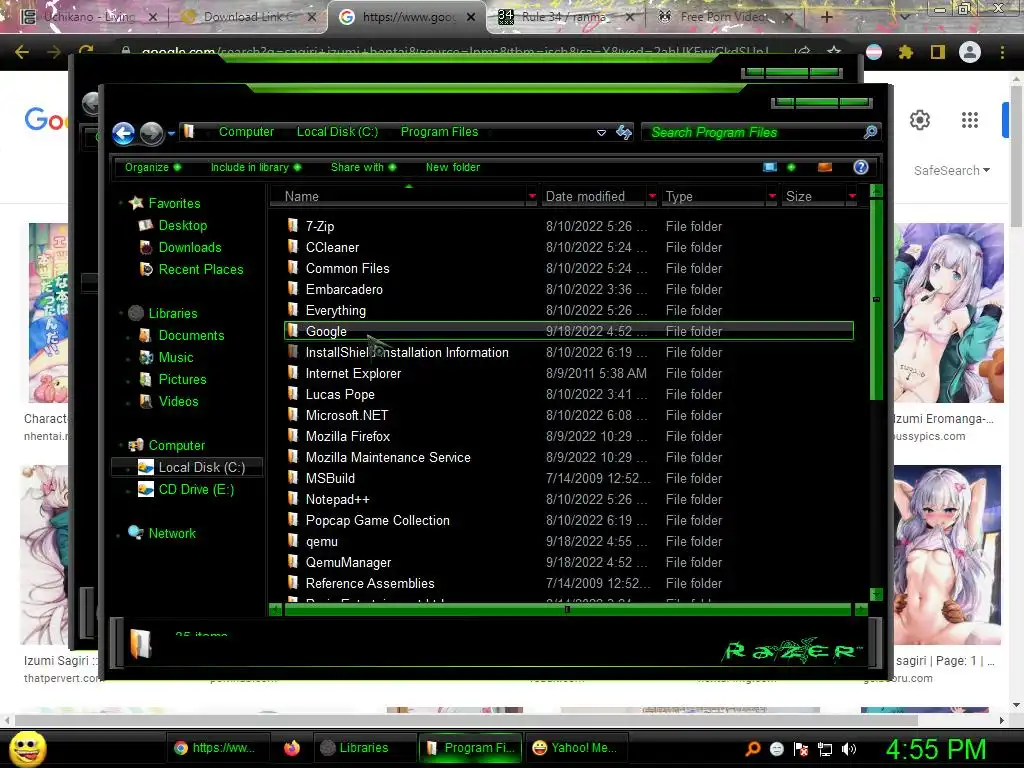Open explorer Help question mark
This screenshot has height=768, width=1024.
[861, 167]
